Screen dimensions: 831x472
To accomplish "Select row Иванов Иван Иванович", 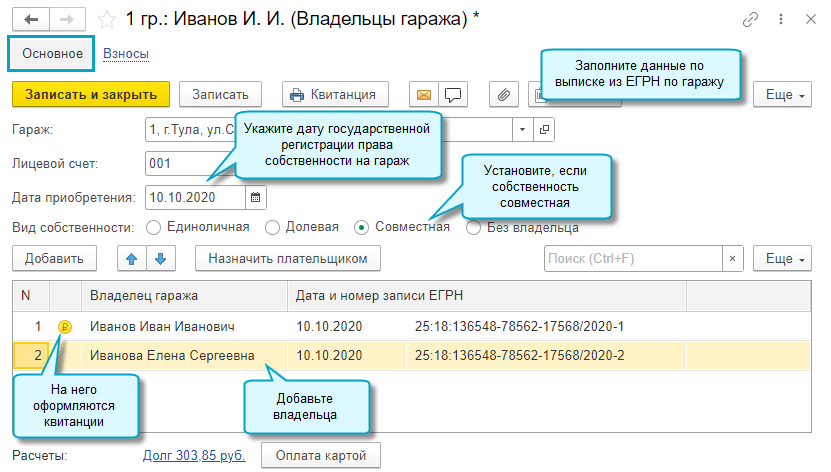I will (x=412, y=327).
